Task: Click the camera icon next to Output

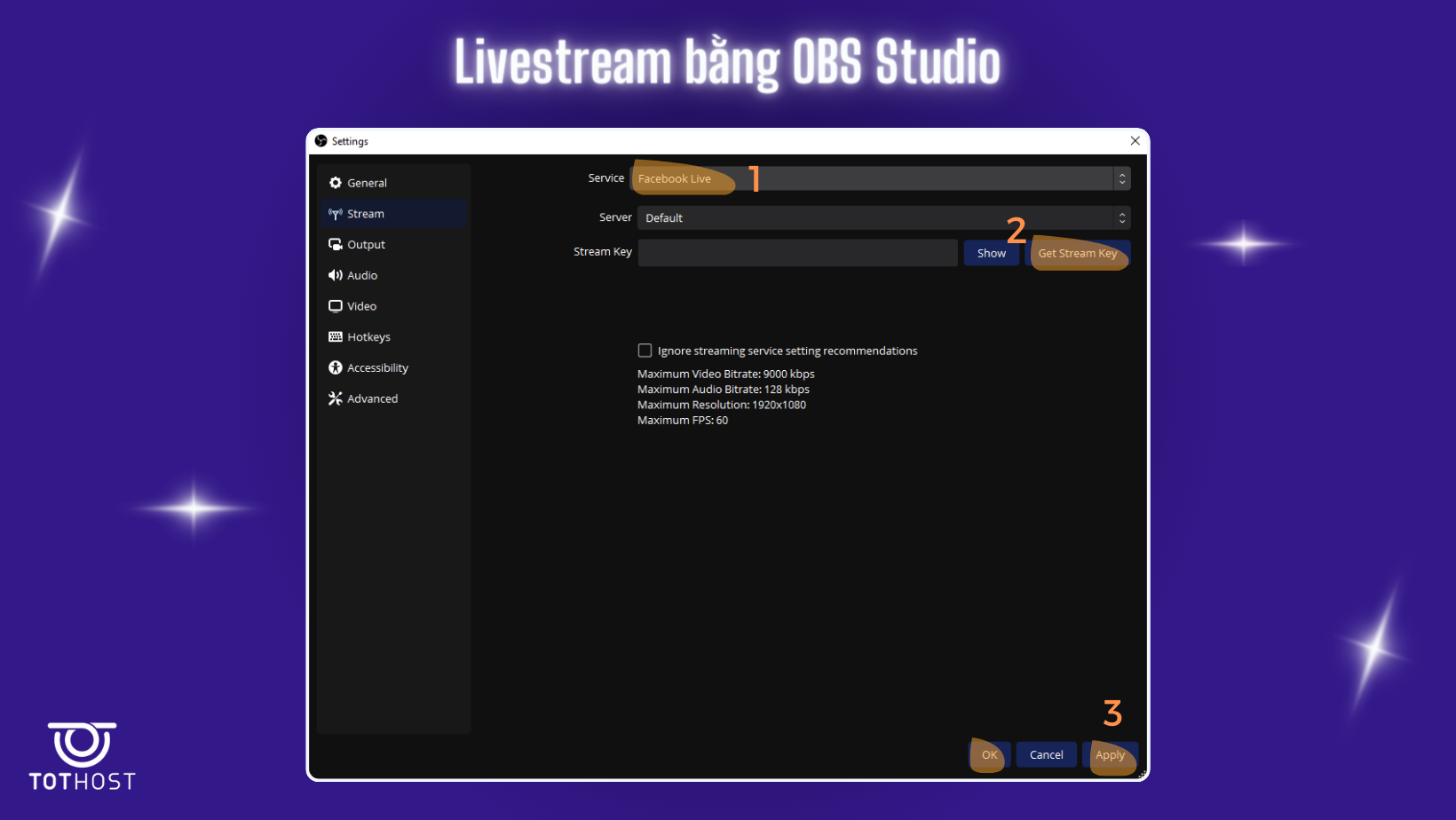Action: coord(336,243)
